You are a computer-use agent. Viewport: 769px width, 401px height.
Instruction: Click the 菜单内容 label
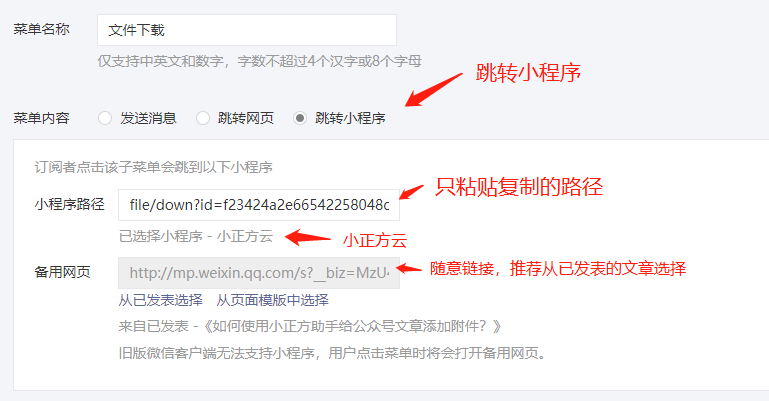[41, 118]
